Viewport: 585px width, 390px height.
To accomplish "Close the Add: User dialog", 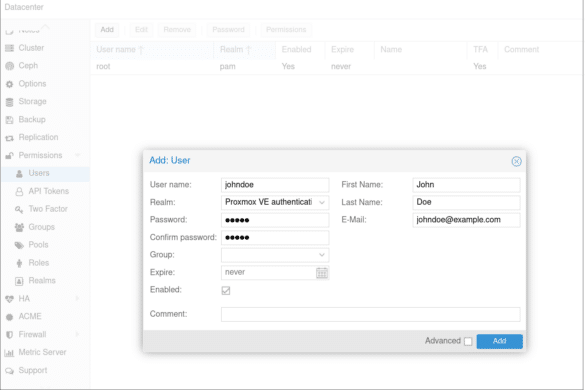I will coord(516,161).
